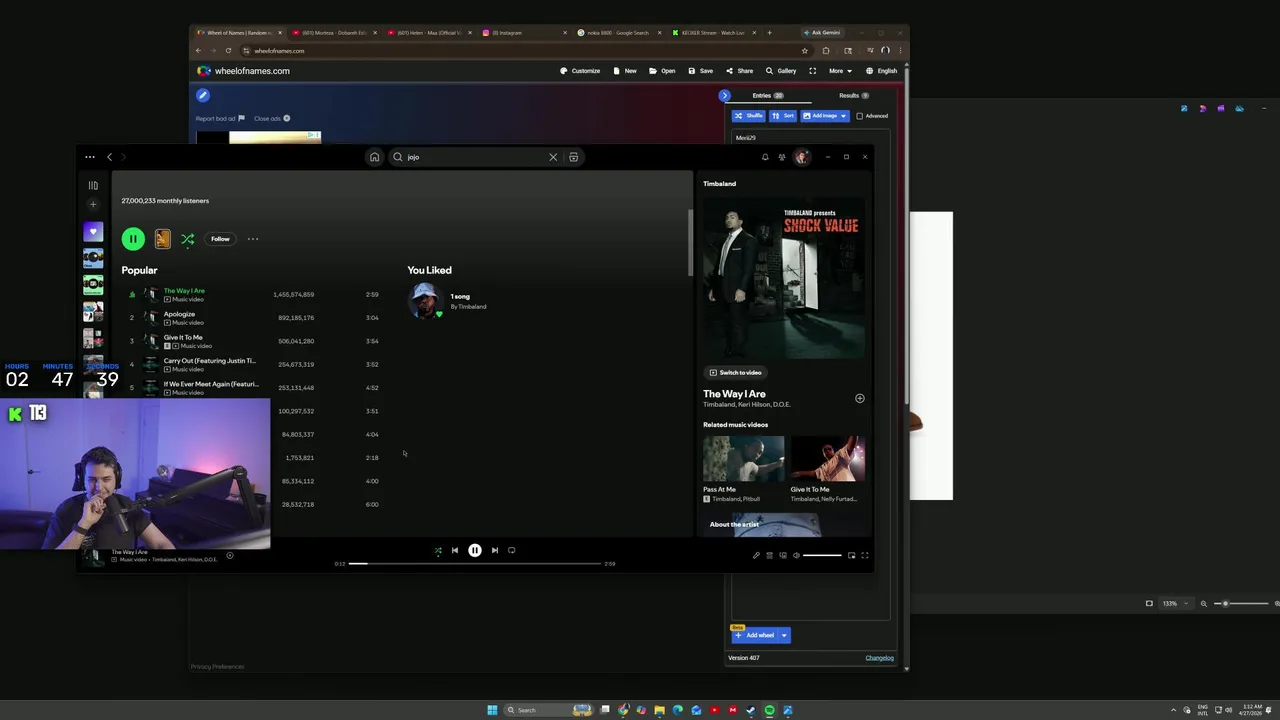Switch to Wheel of Names browser tab

click(240, 33)
